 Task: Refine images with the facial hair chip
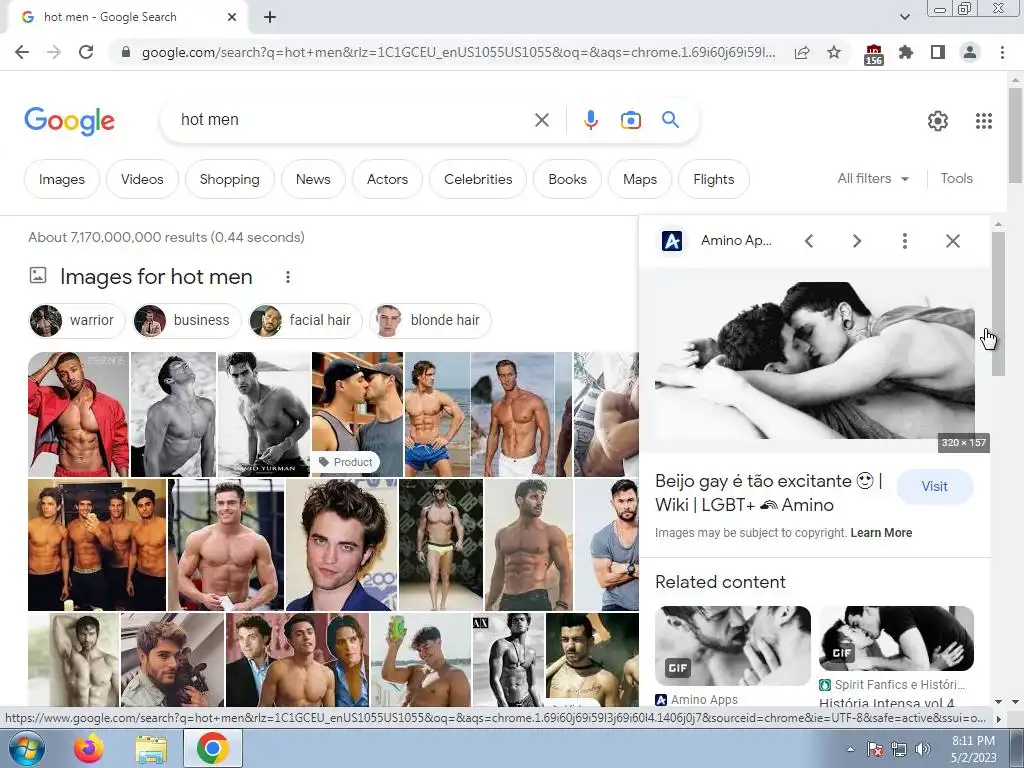[305, 321]
